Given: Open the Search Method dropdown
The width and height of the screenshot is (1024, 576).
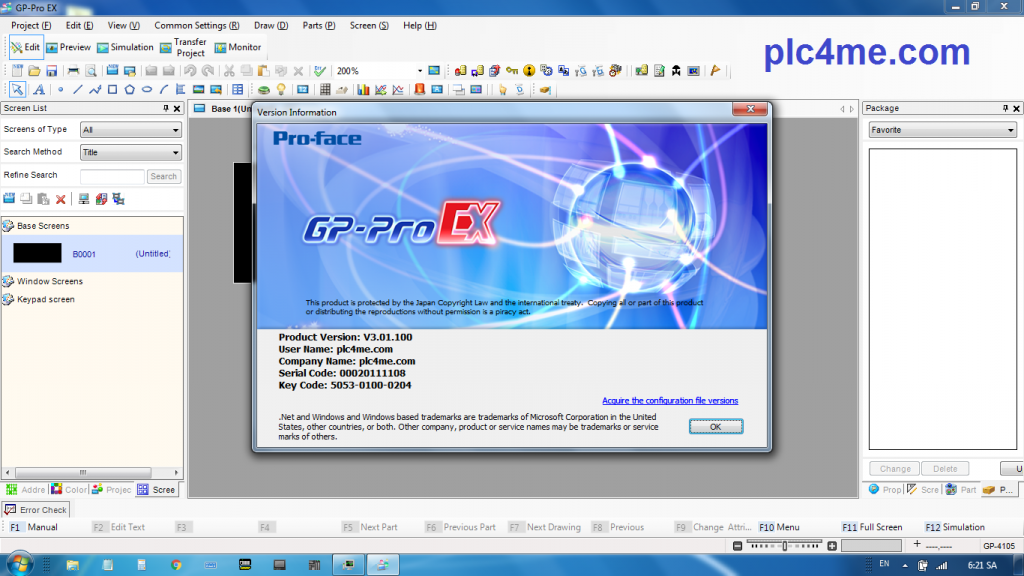Looking at the screenshot, I should 131,153.
